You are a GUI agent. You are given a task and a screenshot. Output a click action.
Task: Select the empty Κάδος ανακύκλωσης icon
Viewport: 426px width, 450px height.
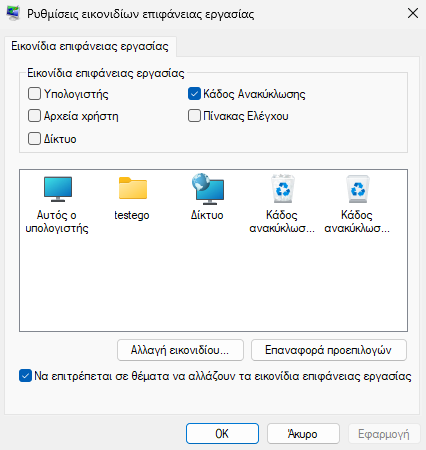point(358,189)
